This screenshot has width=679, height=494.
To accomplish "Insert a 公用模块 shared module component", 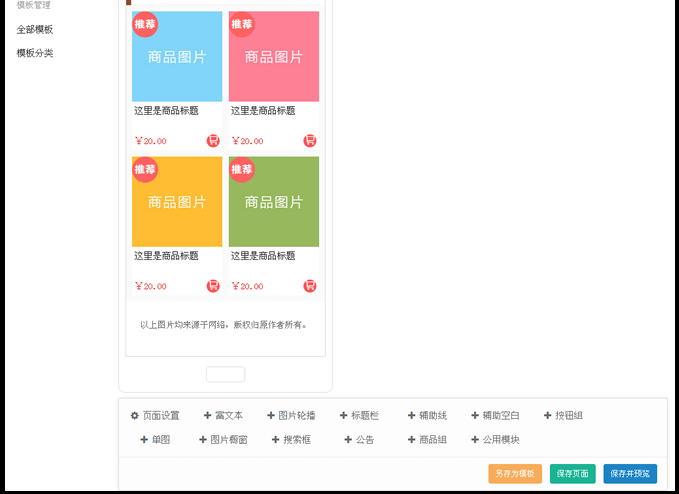I will point(495,439).
